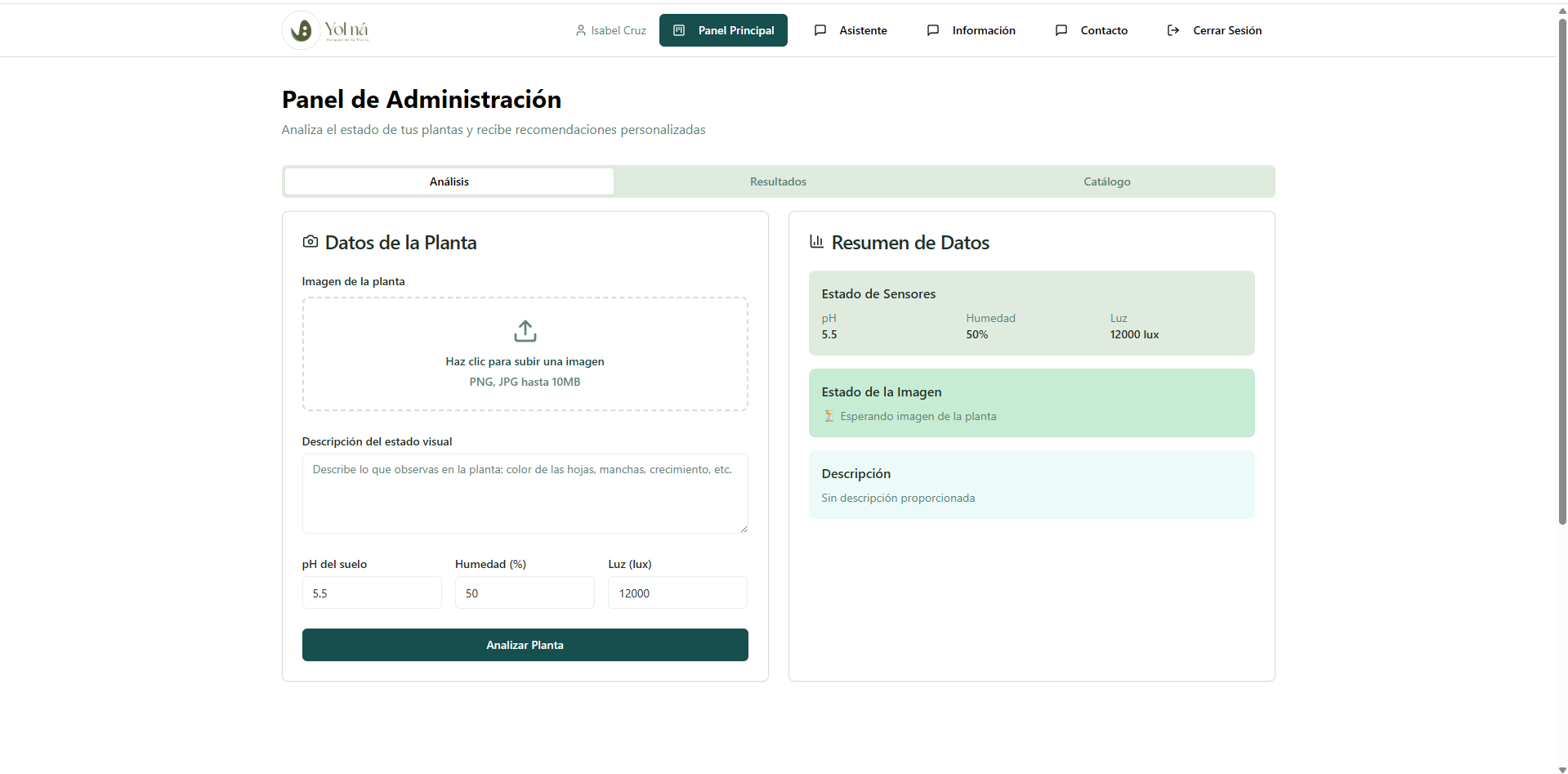Click the bar chart icon by Resumen de Datos
Image resolution: width=1568 pixels, height=774 pixels.
coord(816,242)
